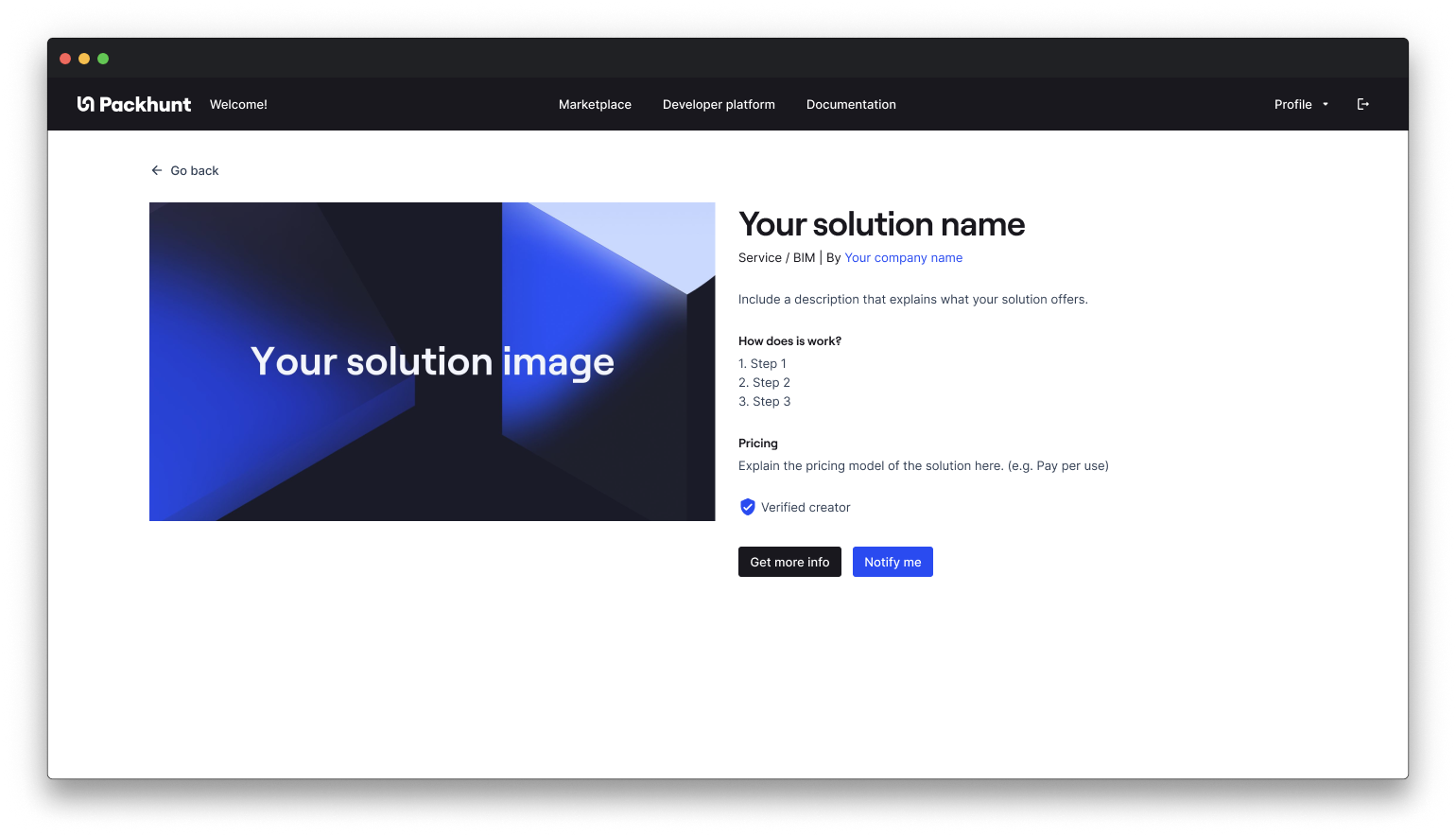The image size is (1456, 836).
Task: Click the green maximize window button
Action: click(x=103, y=59)
